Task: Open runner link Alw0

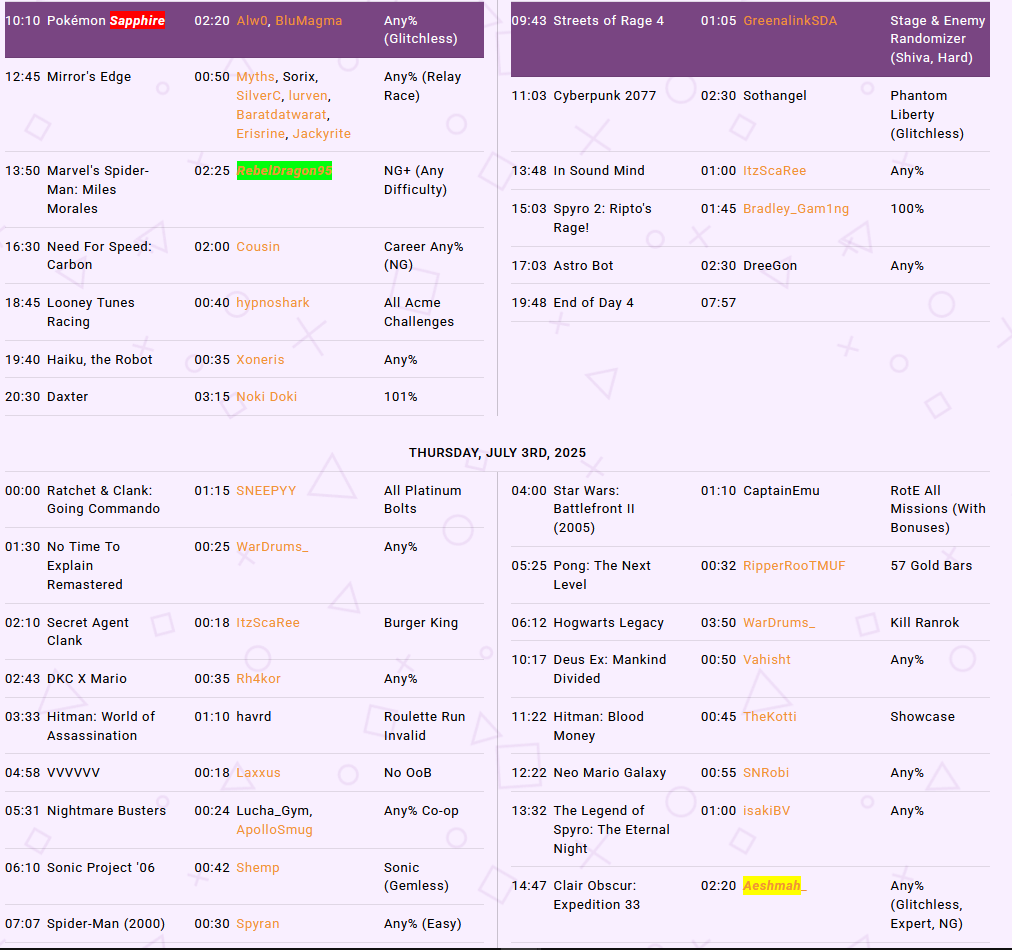Action: [252, 21]
